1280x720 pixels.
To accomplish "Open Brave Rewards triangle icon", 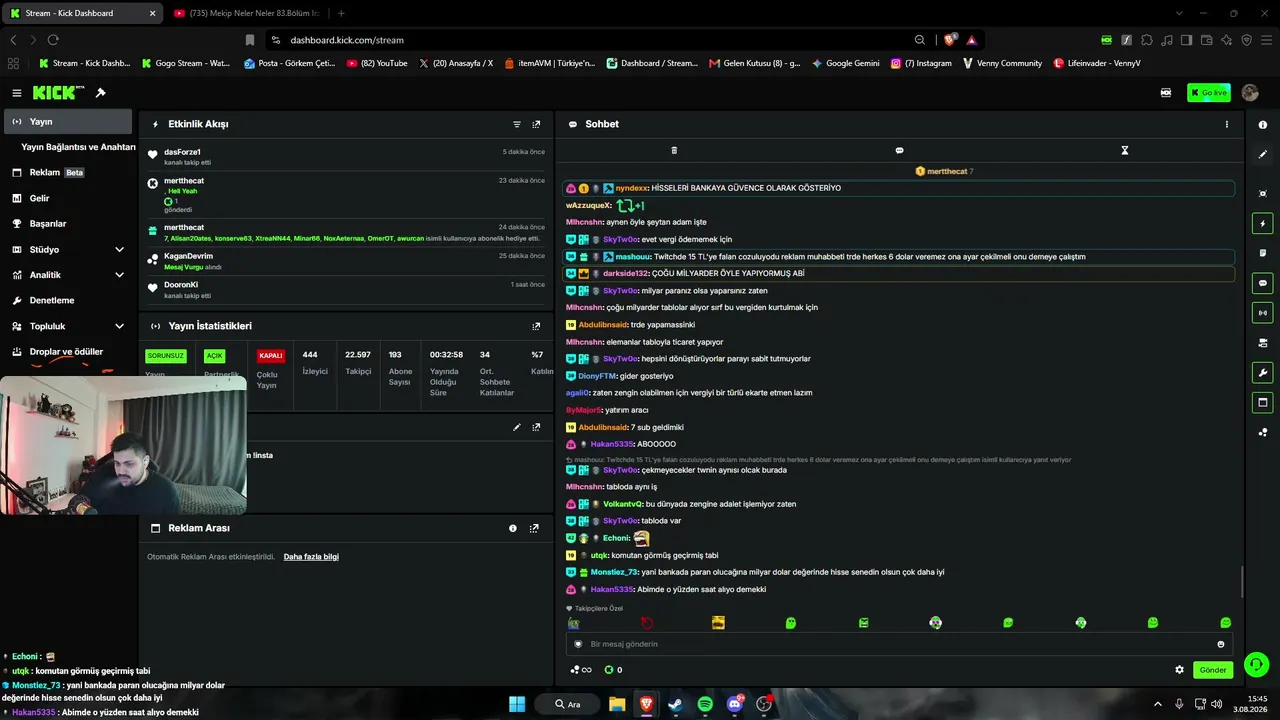I will 971,40.
